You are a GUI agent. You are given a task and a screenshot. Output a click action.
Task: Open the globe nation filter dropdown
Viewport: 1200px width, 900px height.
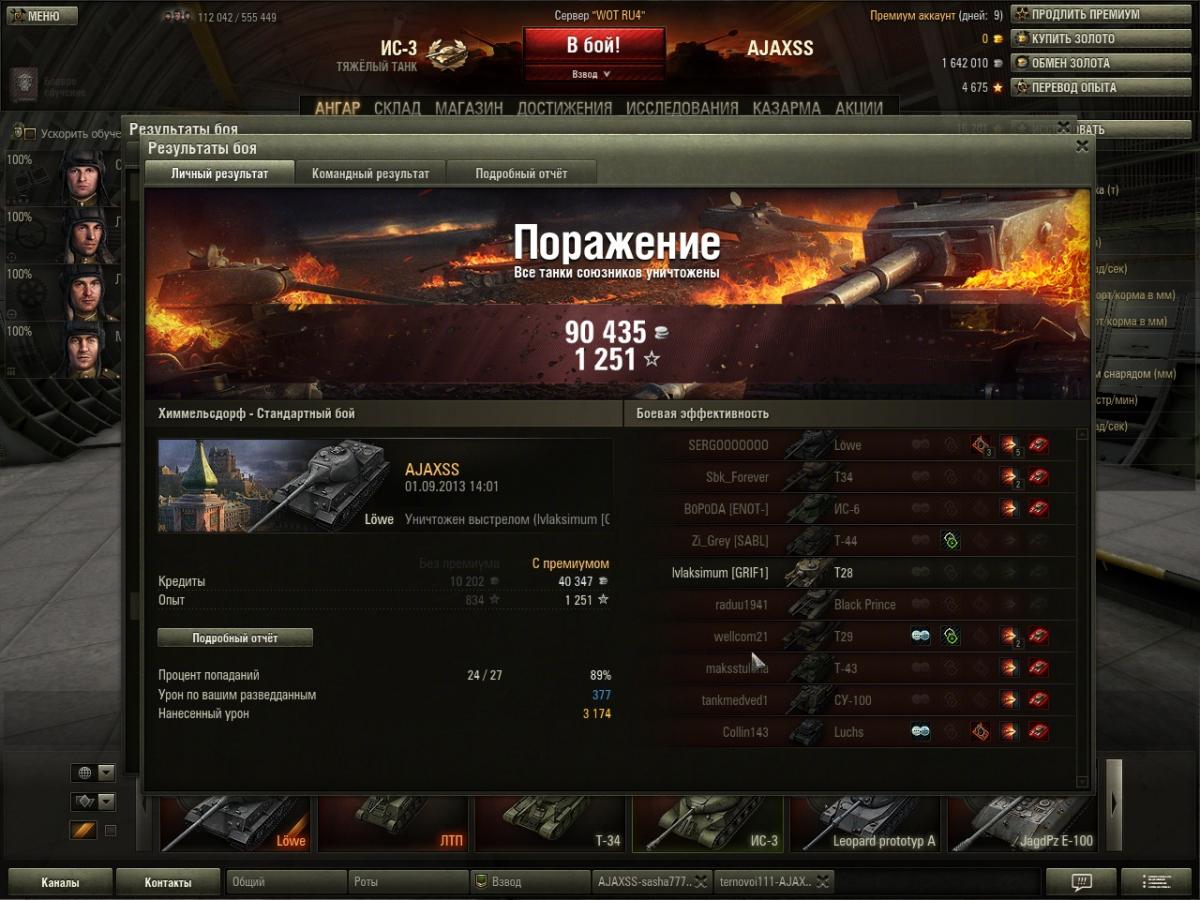click(93, 773)
